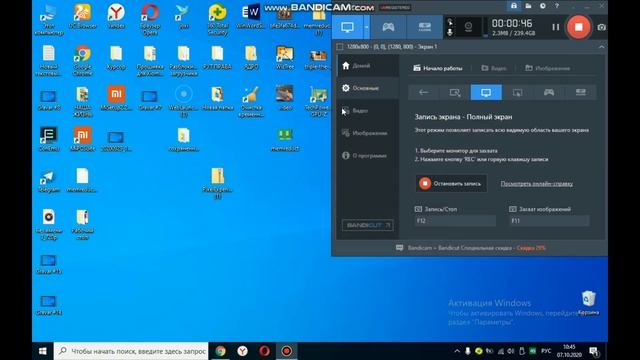Click the taskbar search box
The height and width of the screenshot is (360, 640).
[x=131, y=351]
